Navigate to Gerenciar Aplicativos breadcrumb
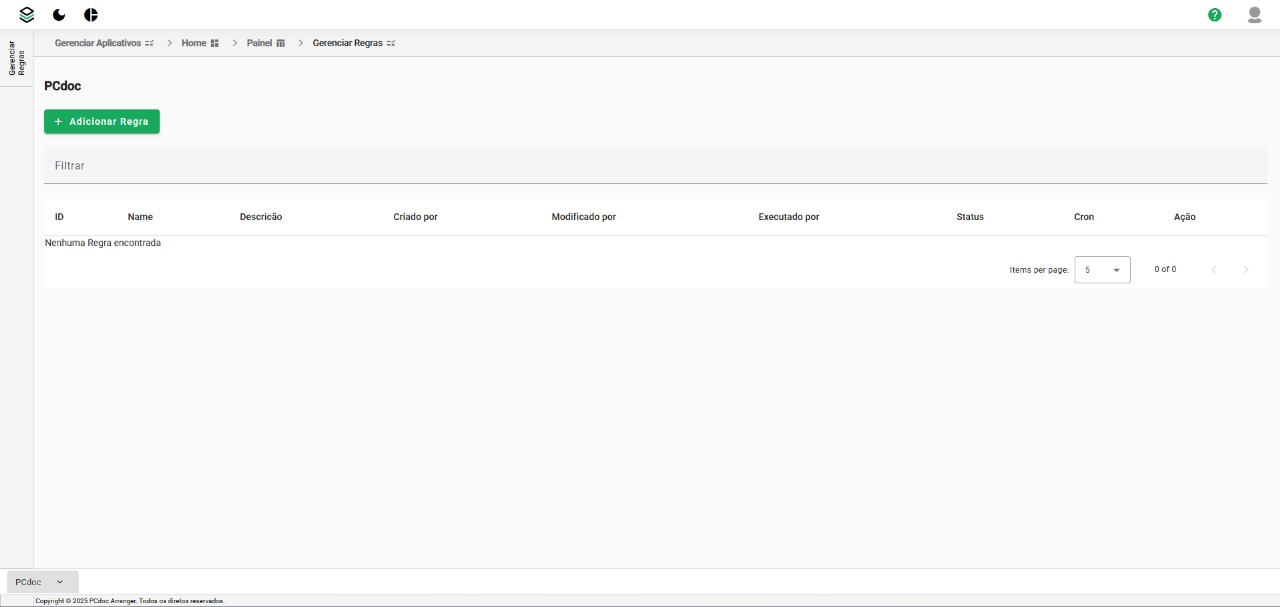The height and width of the screenshot is (607, 1280). click(x=98, y=44)
